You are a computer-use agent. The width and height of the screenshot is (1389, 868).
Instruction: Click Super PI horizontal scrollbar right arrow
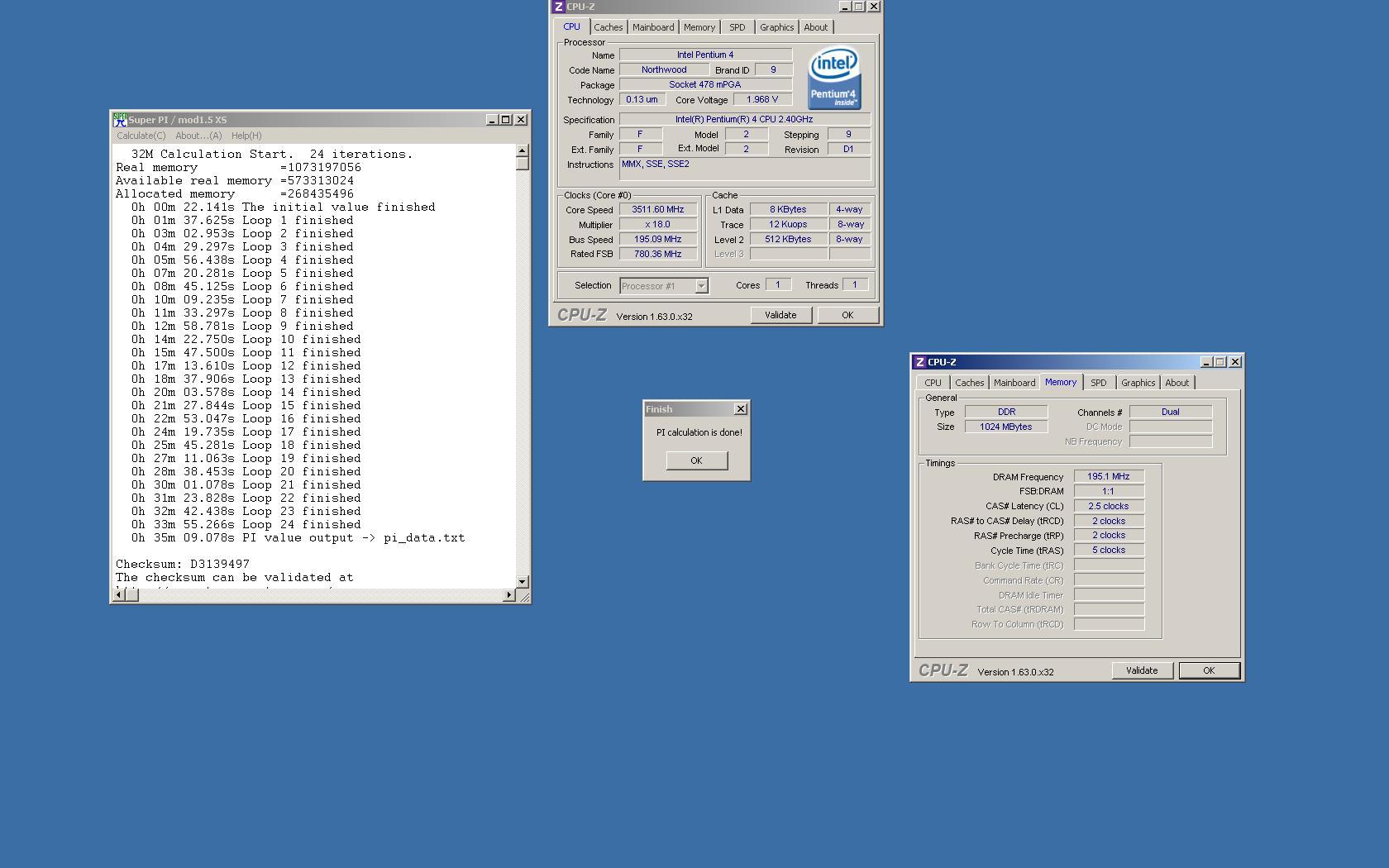click(508, 594)
